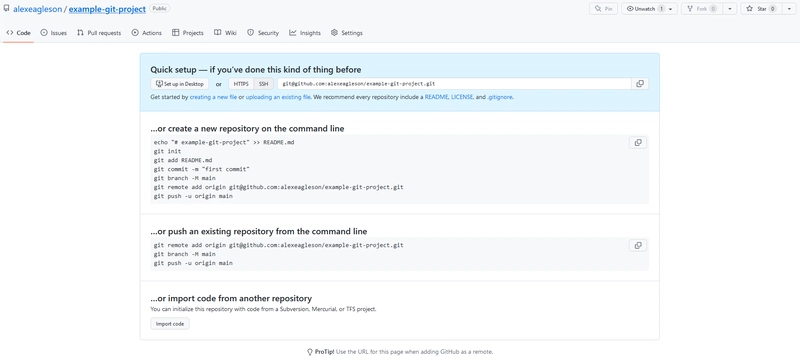The width and height of the screenshot is (800, 361).
Task: Pin this repository
Action: (x=603, y=9)
